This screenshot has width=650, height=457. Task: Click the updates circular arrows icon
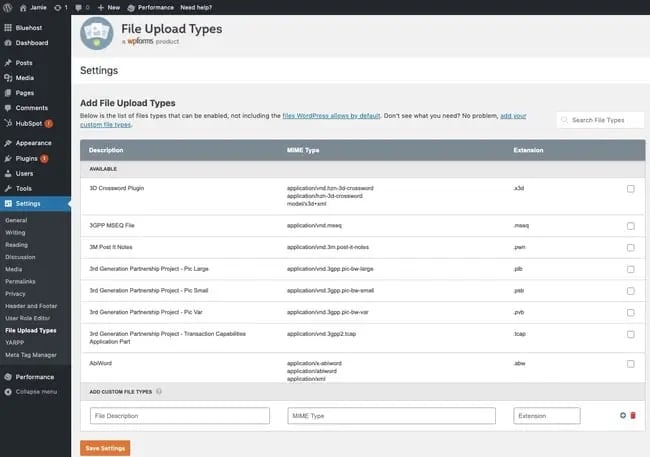(58, 8)
